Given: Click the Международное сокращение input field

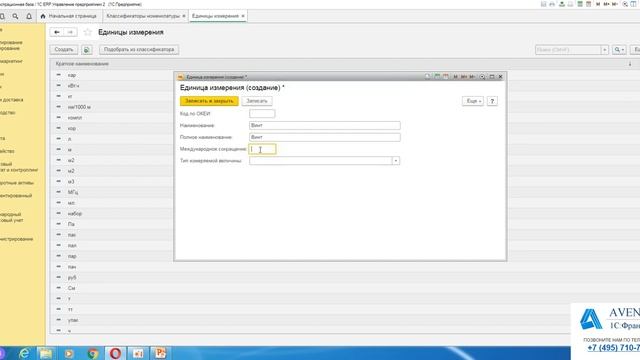Looking at the screenshot, I should tap(262, 149).
